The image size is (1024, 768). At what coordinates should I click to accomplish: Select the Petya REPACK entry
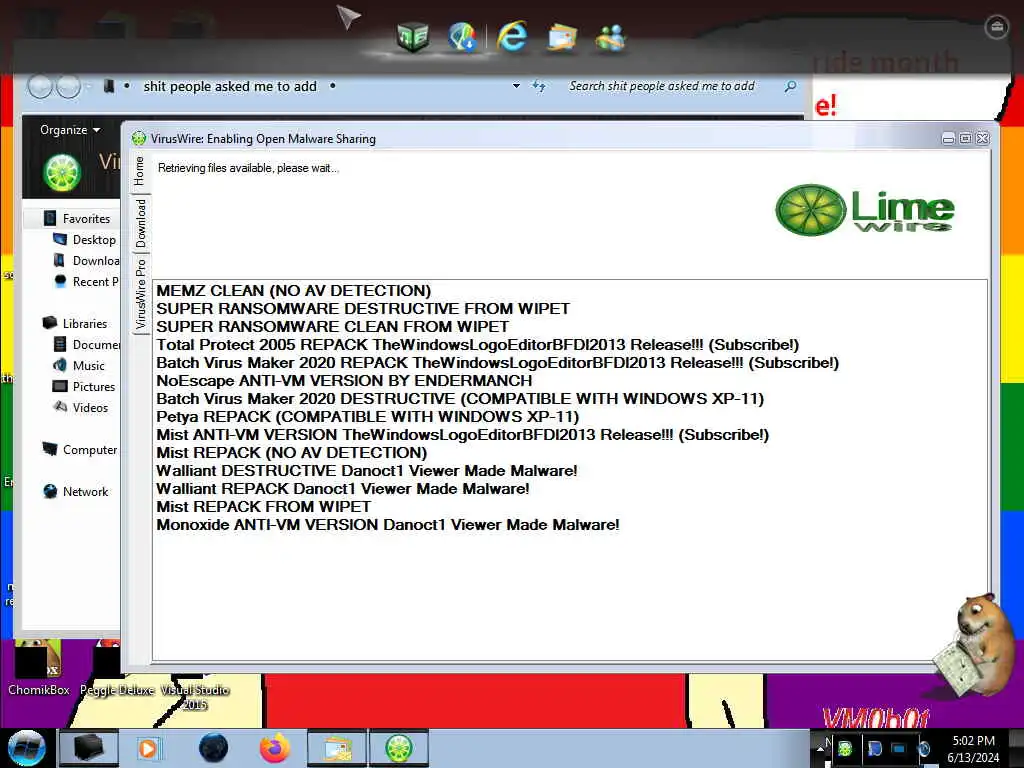(368, 417)
